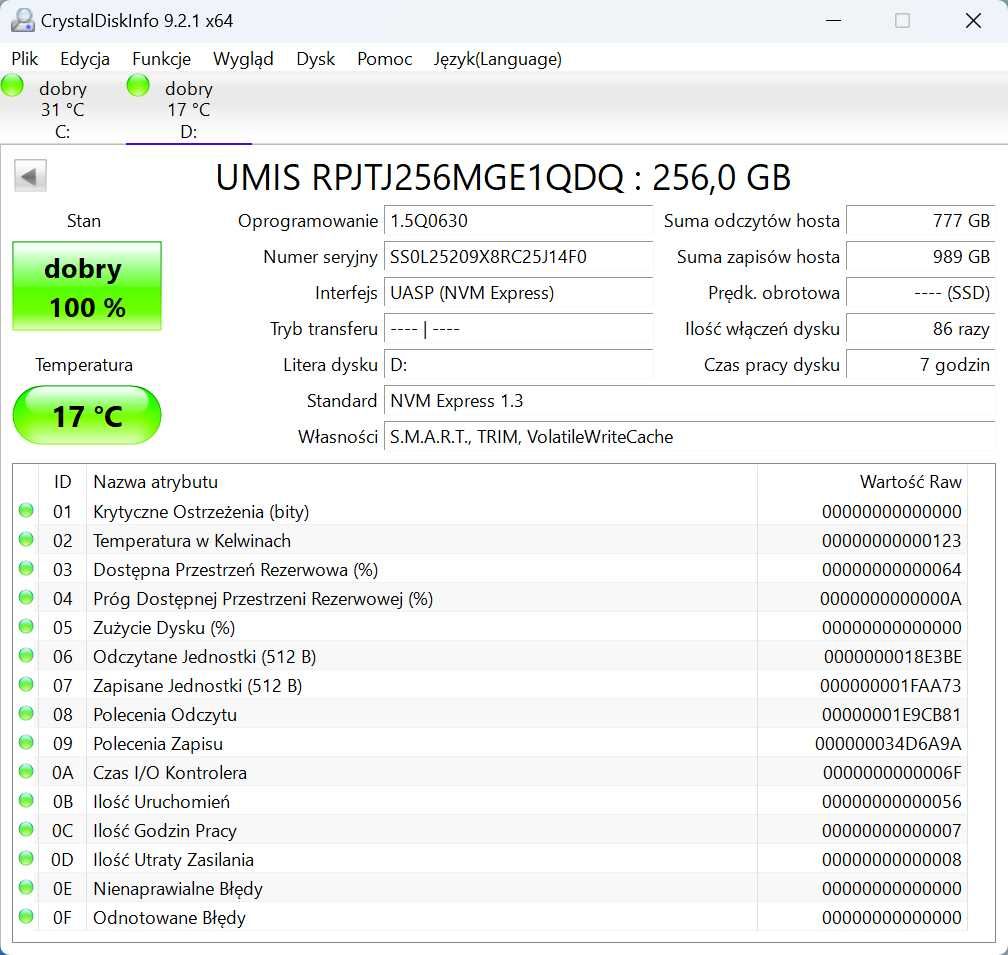Click the Litera dysku field D:
Viewport: 1008px width, 955px height.
point(518,365)
